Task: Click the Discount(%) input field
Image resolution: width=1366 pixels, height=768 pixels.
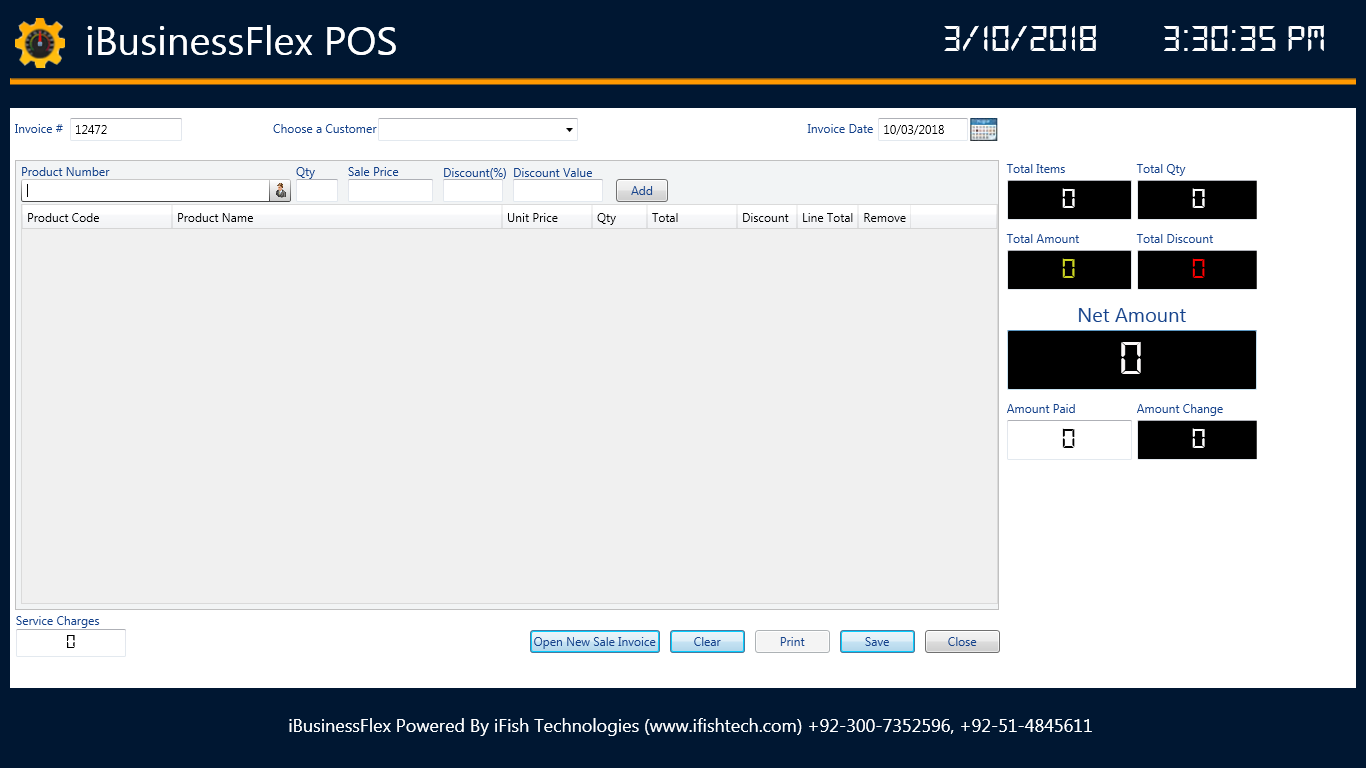Action: click(x=473, y=191)
